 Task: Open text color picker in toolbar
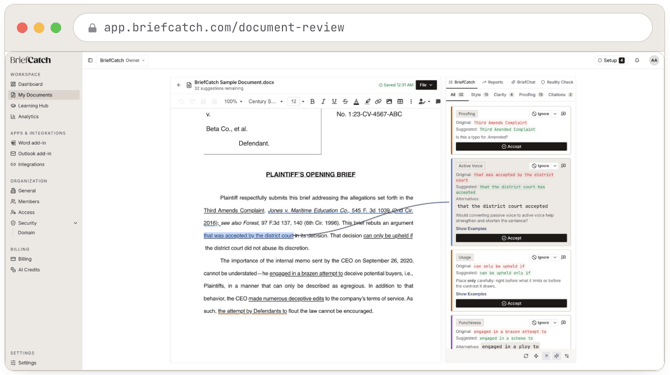[356, 102]
